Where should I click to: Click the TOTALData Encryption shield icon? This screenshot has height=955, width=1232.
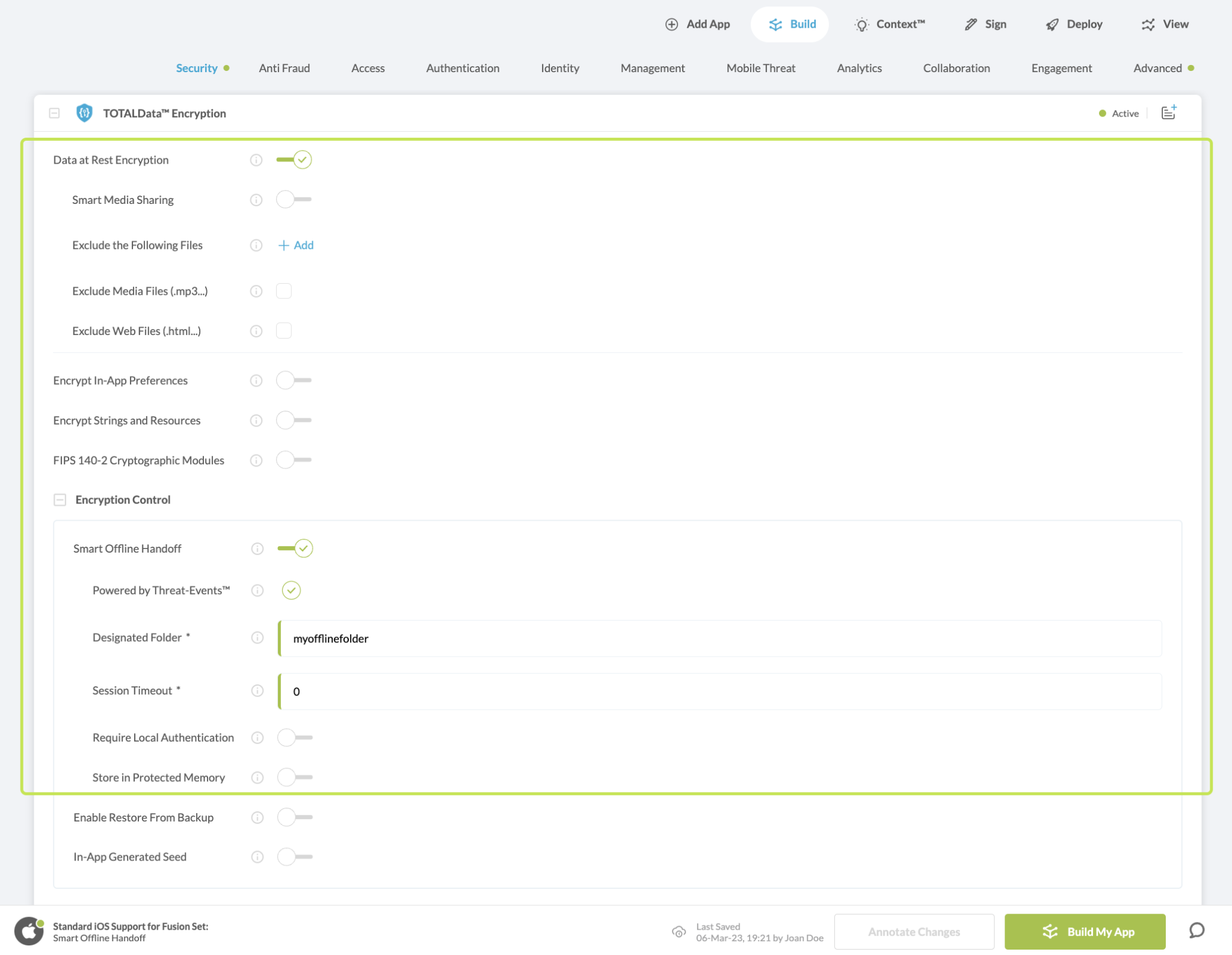click(84, 113)
